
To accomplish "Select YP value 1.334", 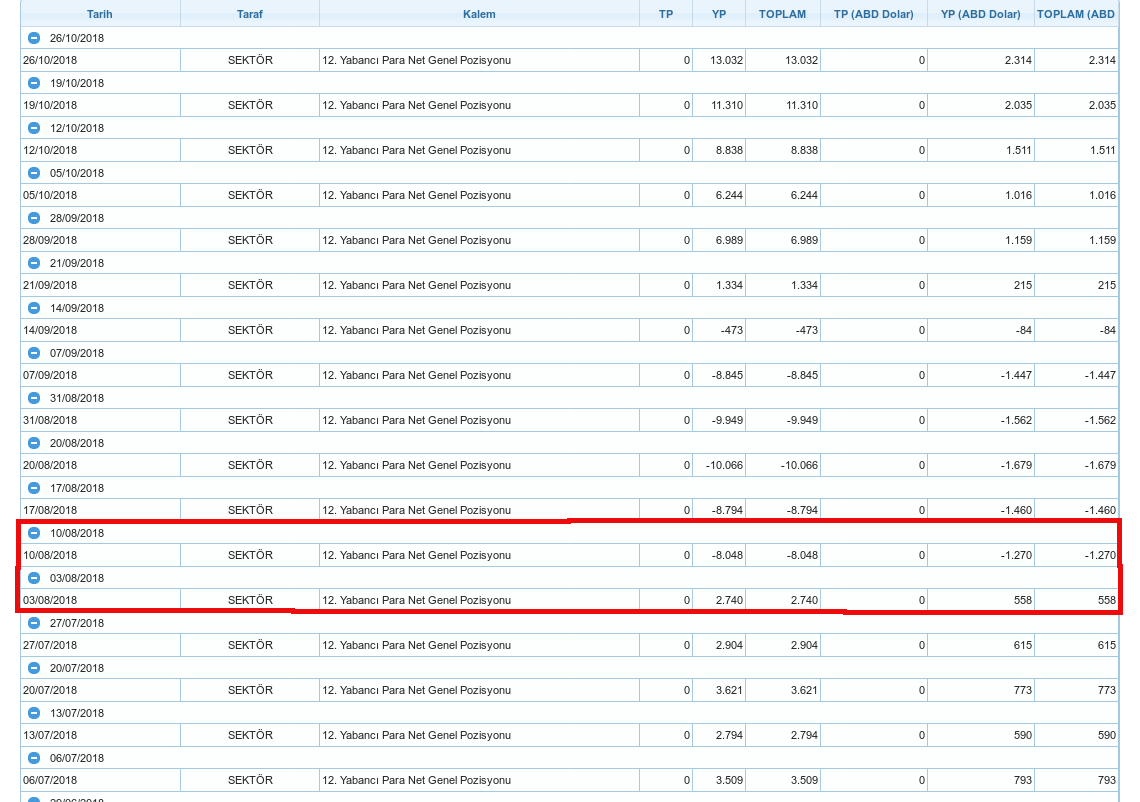I will coord(719,286).
